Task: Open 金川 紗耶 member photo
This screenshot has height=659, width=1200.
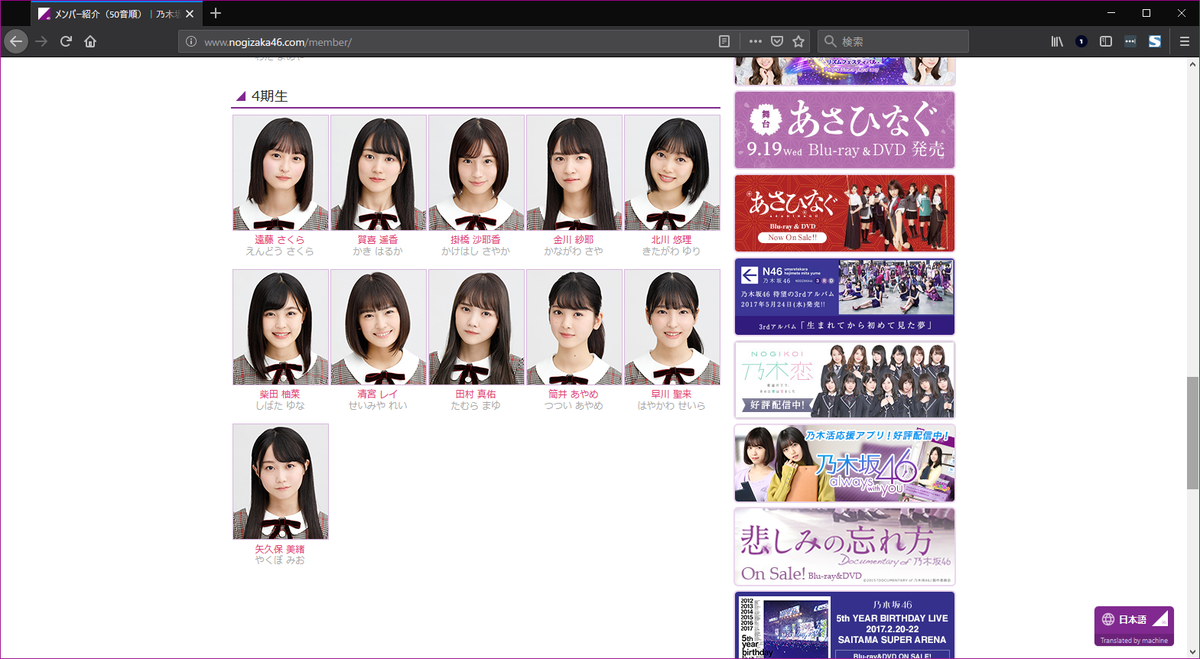Action: pos(574,173)
